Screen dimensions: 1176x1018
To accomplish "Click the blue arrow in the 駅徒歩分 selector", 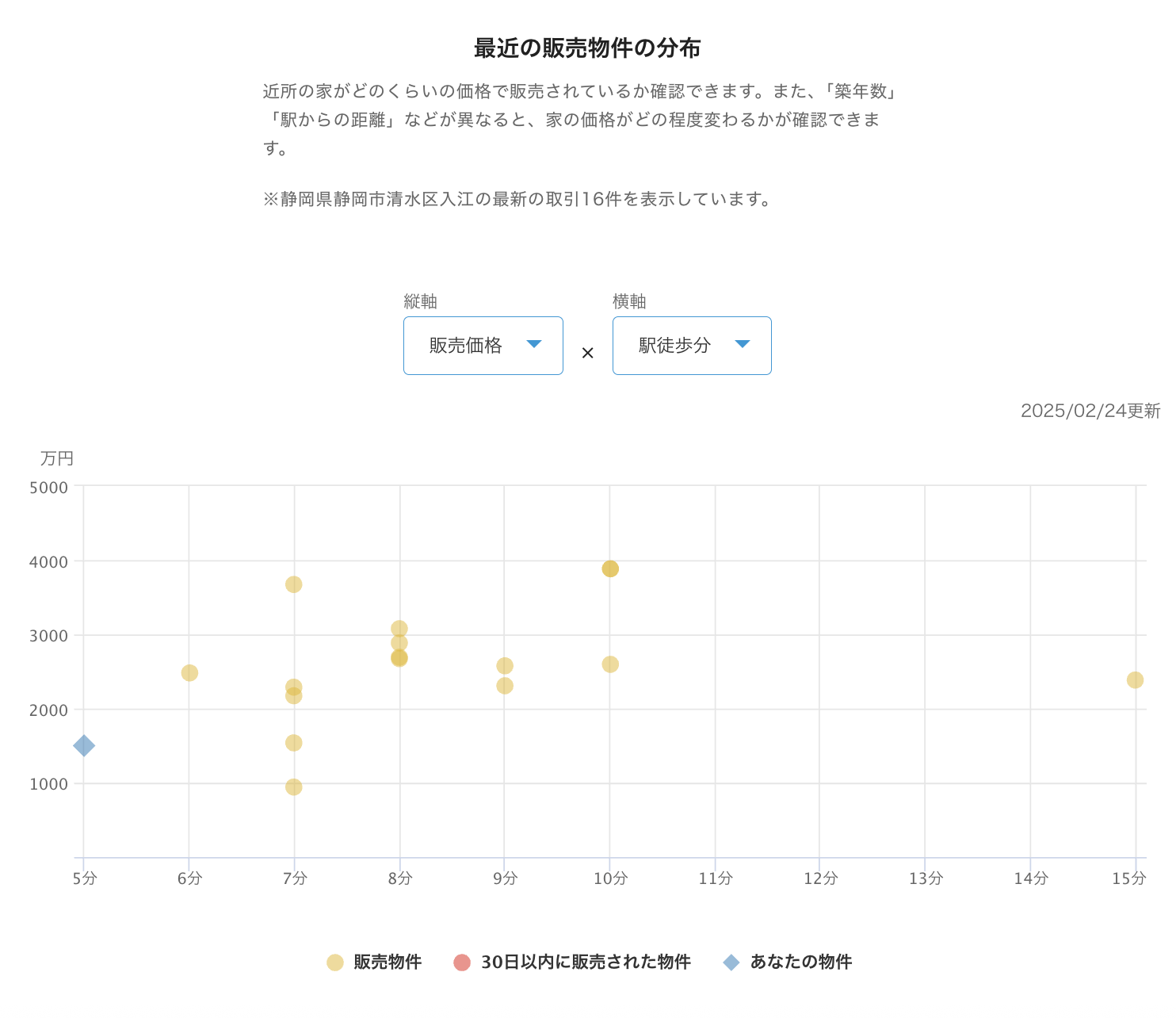I will pos(743,344).
